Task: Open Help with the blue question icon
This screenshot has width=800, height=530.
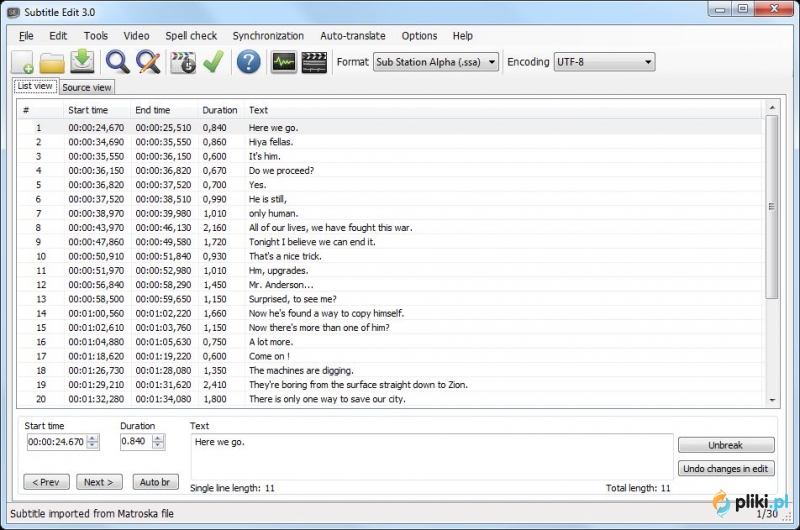Action: 248,62
